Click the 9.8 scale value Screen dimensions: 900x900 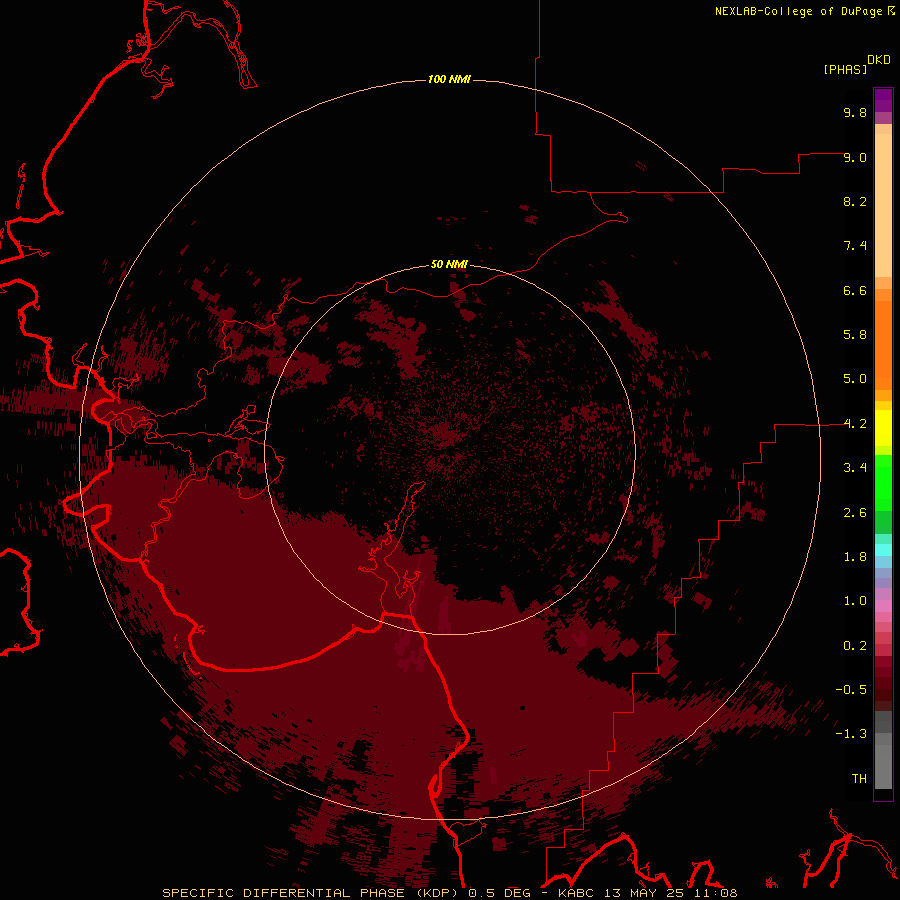coord(855,112)
